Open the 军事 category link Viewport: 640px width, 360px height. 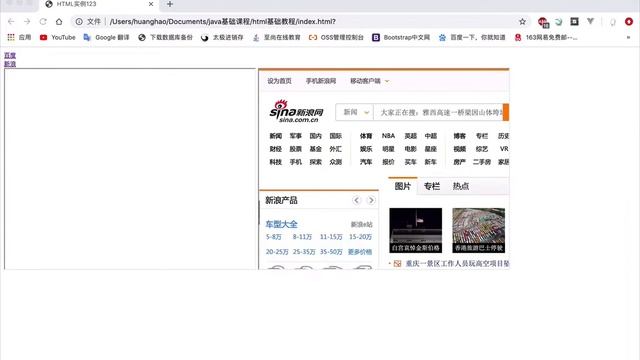(x=296, y=136)
